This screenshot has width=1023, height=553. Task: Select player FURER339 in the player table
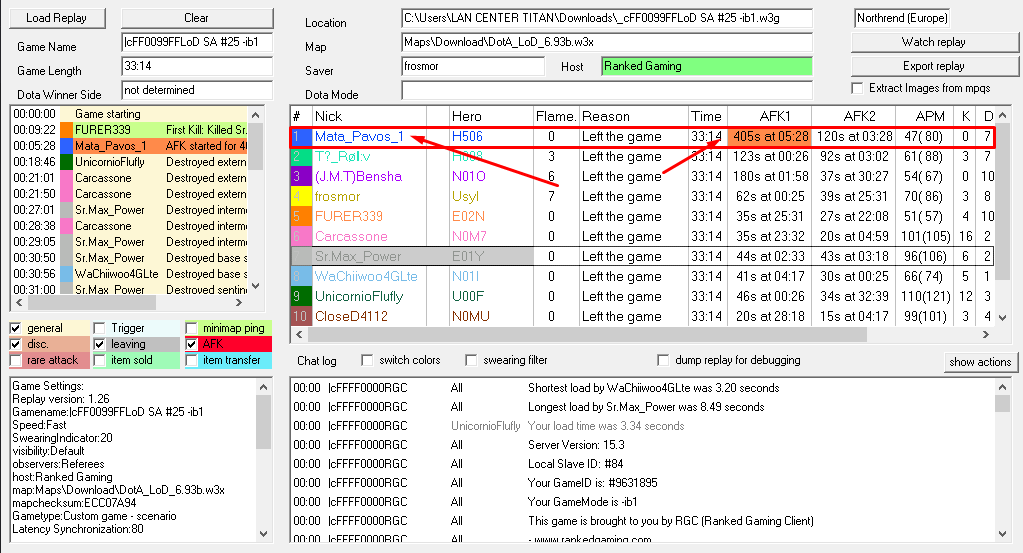point(348,217)
